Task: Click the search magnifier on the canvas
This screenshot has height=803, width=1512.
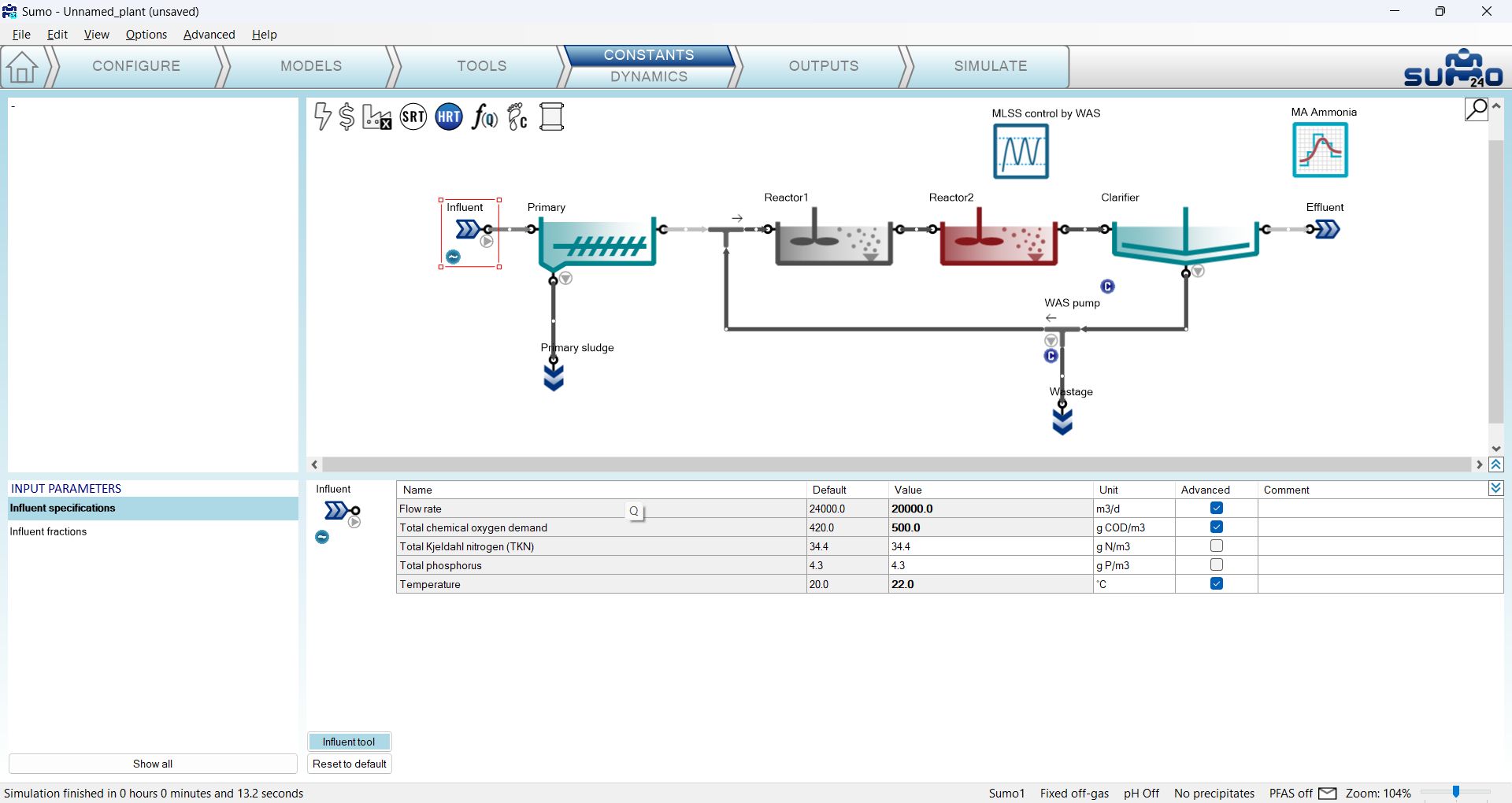Action: tap(1476, 109)
